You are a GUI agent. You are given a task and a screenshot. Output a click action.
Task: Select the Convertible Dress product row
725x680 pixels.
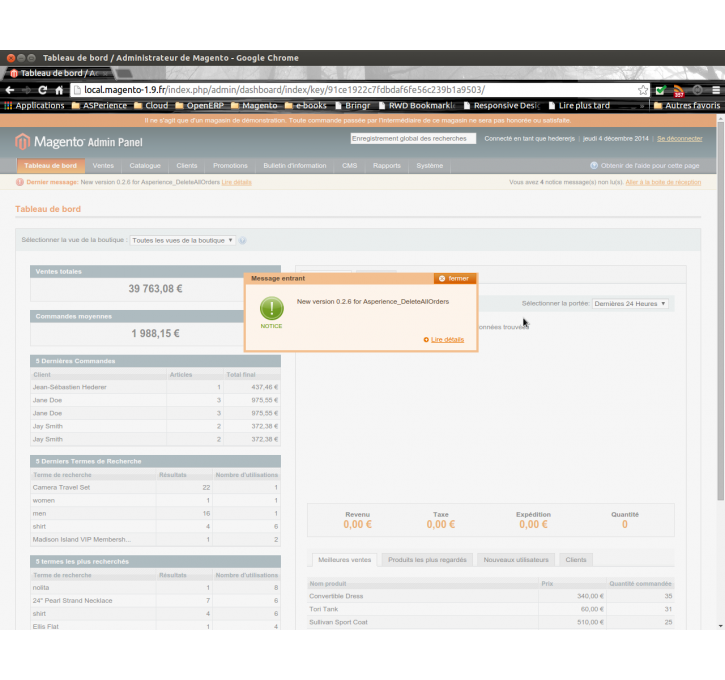pos(491,596)
